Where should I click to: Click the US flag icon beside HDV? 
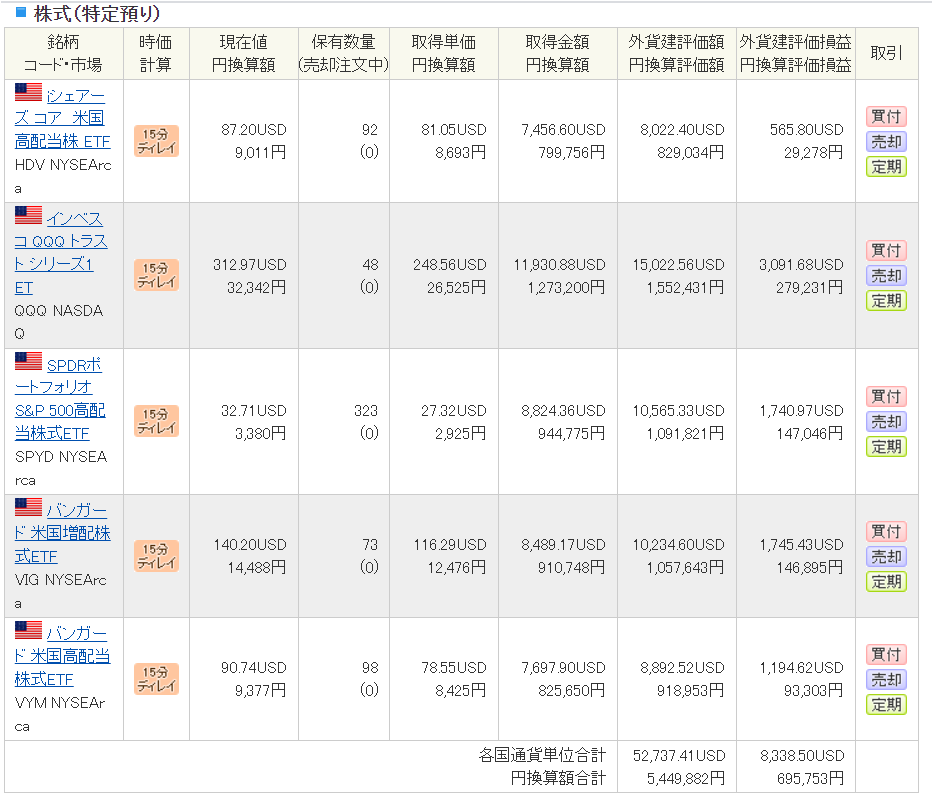29,92
